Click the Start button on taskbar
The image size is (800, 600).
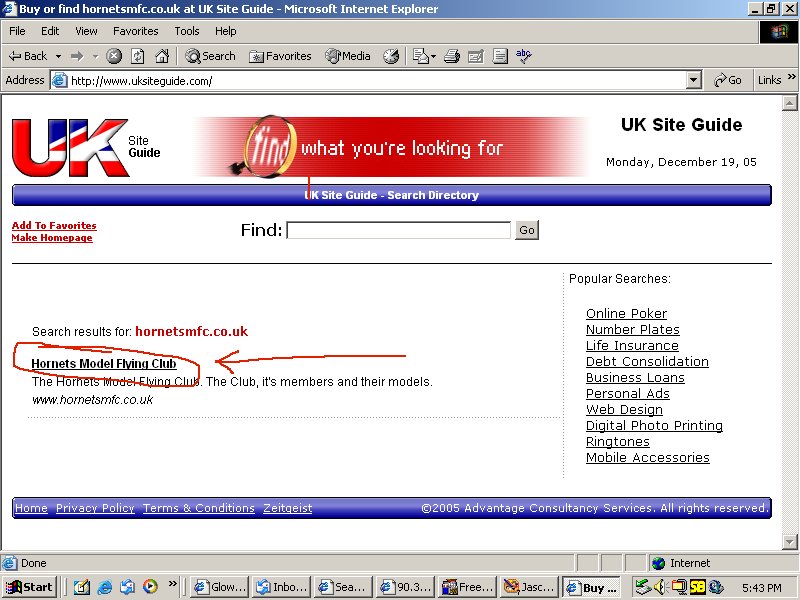coord(30,587)
